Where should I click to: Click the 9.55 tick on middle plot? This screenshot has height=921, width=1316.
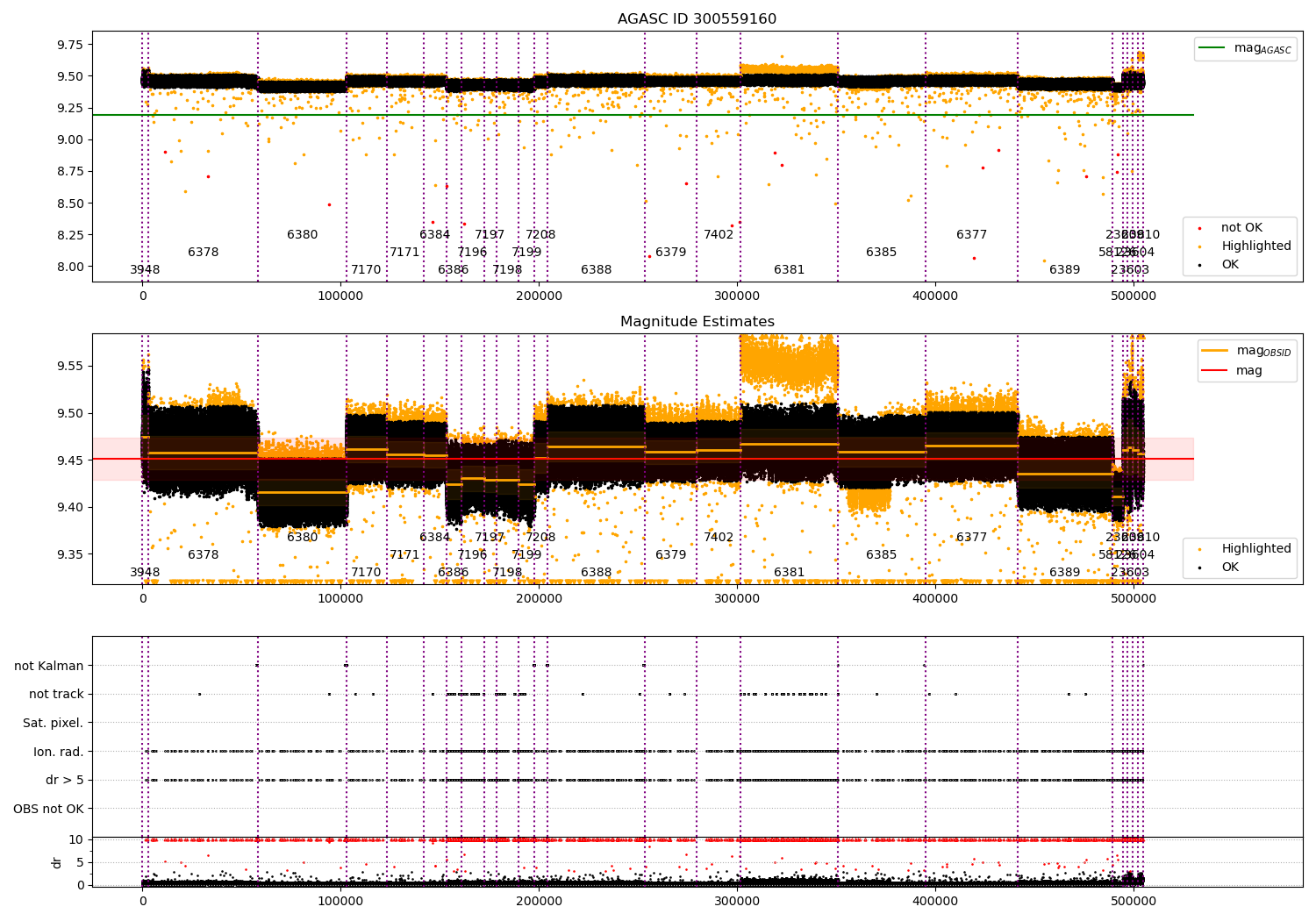(69, 366)
